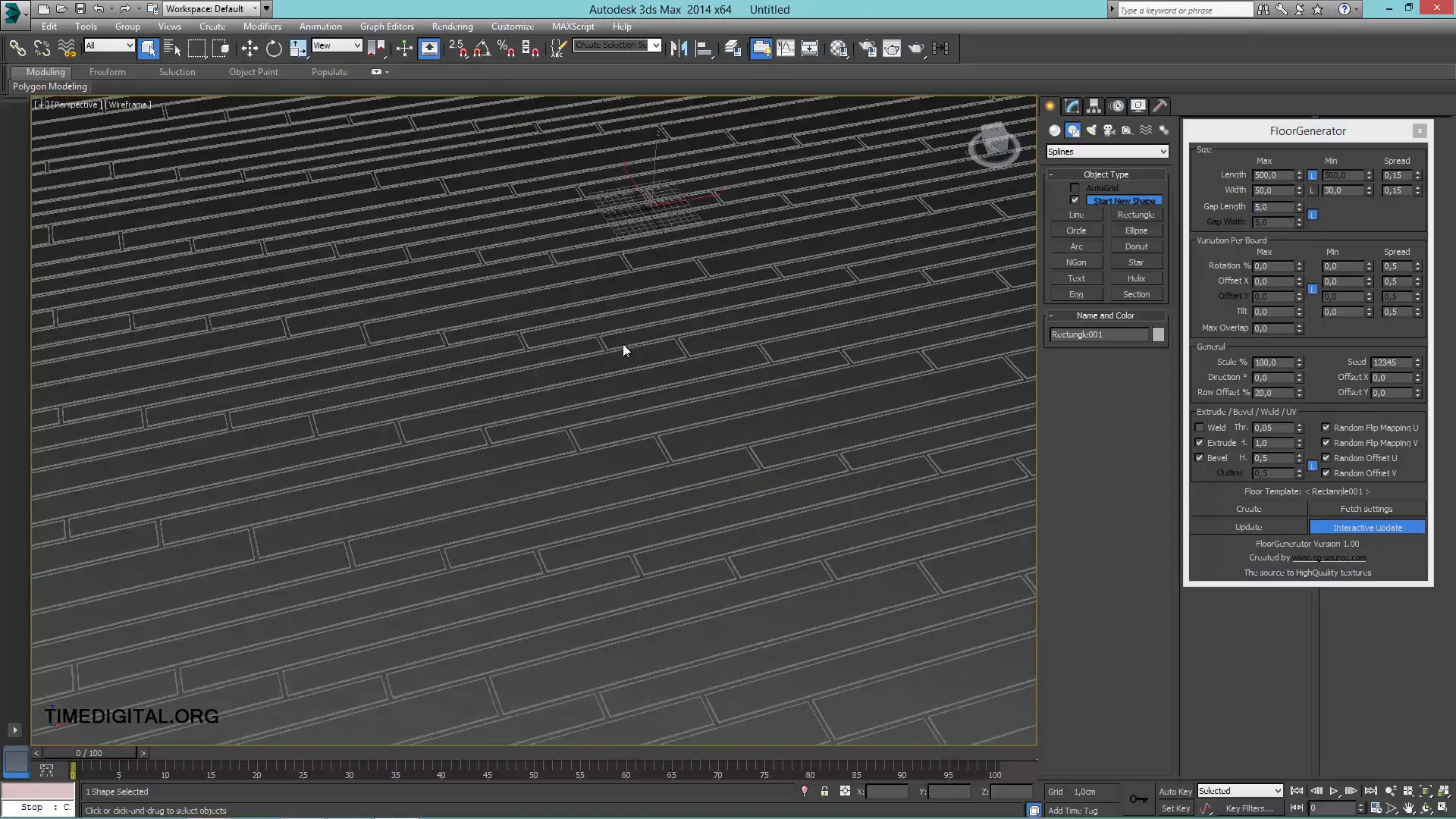Click the Mirror tool icon
Screen dimensions: 1456x819
(x=679, y=49)
